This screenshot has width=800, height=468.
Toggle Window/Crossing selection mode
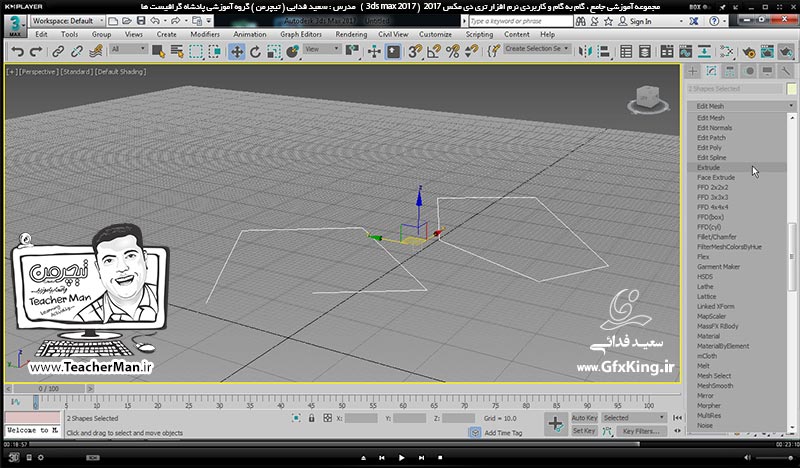pos(215,51)
